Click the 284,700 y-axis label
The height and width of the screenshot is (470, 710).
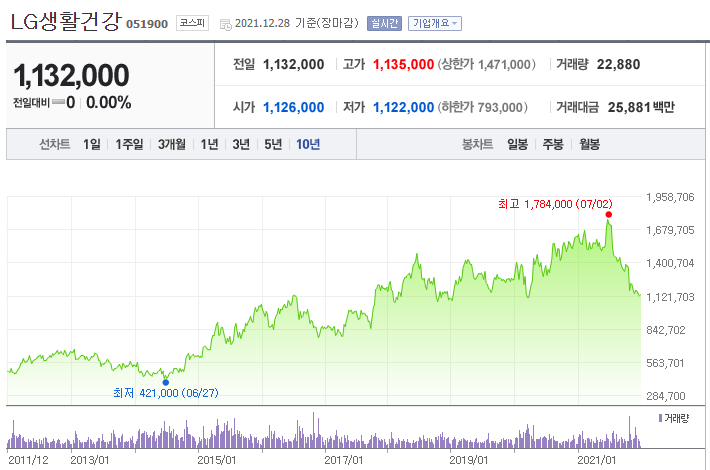[666, 396]
